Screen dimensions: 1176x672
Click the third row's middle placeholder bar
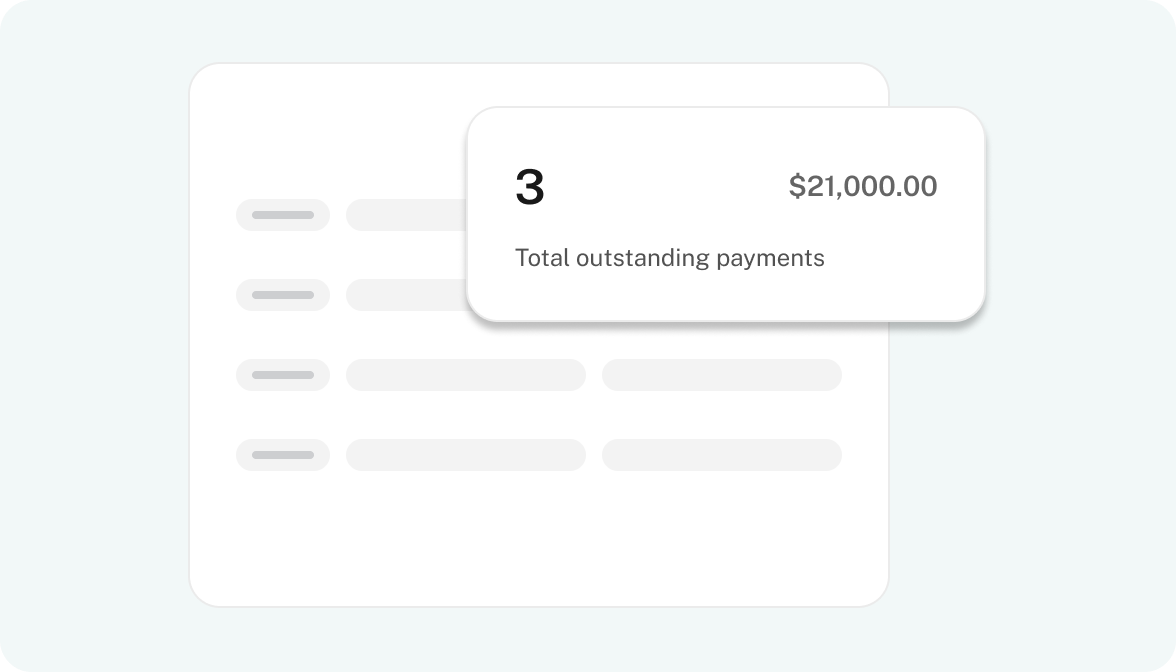pyautogui.click(x=466, y=375)
